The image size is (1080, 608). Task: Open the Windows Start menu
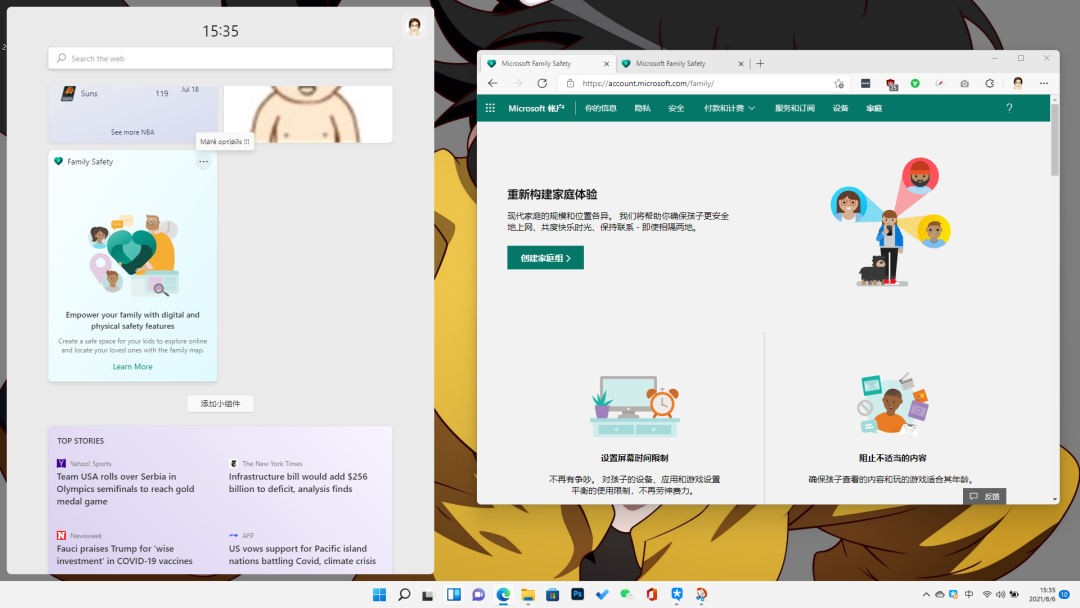point(380,594)
